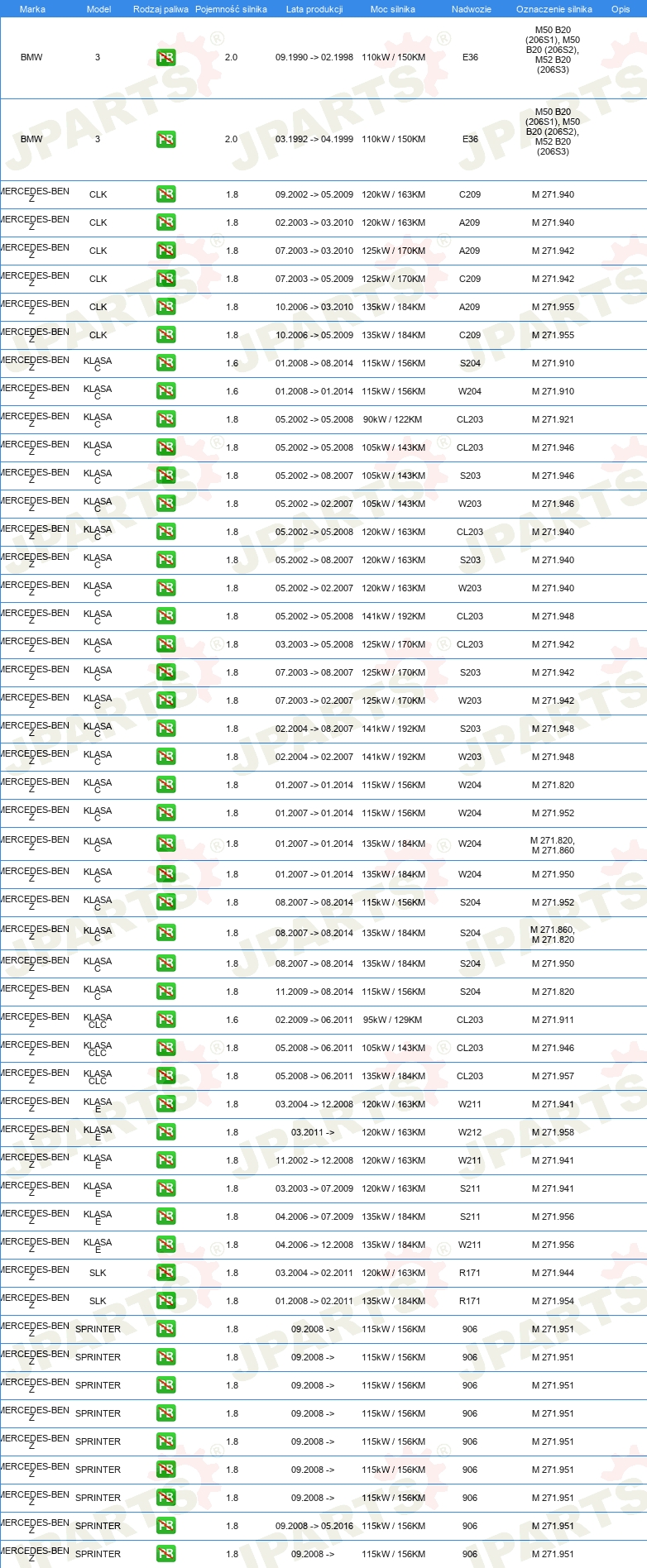Image resolution: width=647 pixels, height=1568 pixels.
Task: Click the Rodzaj paliwa column header
Action: point(161,9)
